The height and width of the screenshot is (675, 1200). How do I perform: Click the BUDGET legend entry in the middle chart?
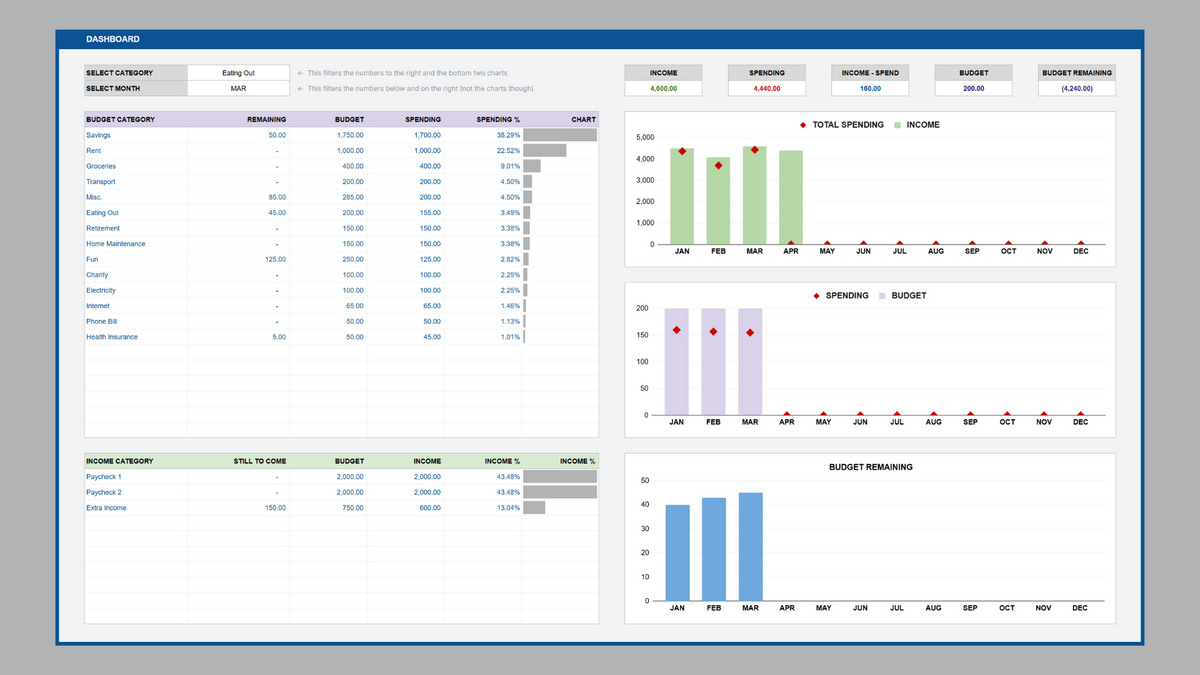[x=903, y=296]
